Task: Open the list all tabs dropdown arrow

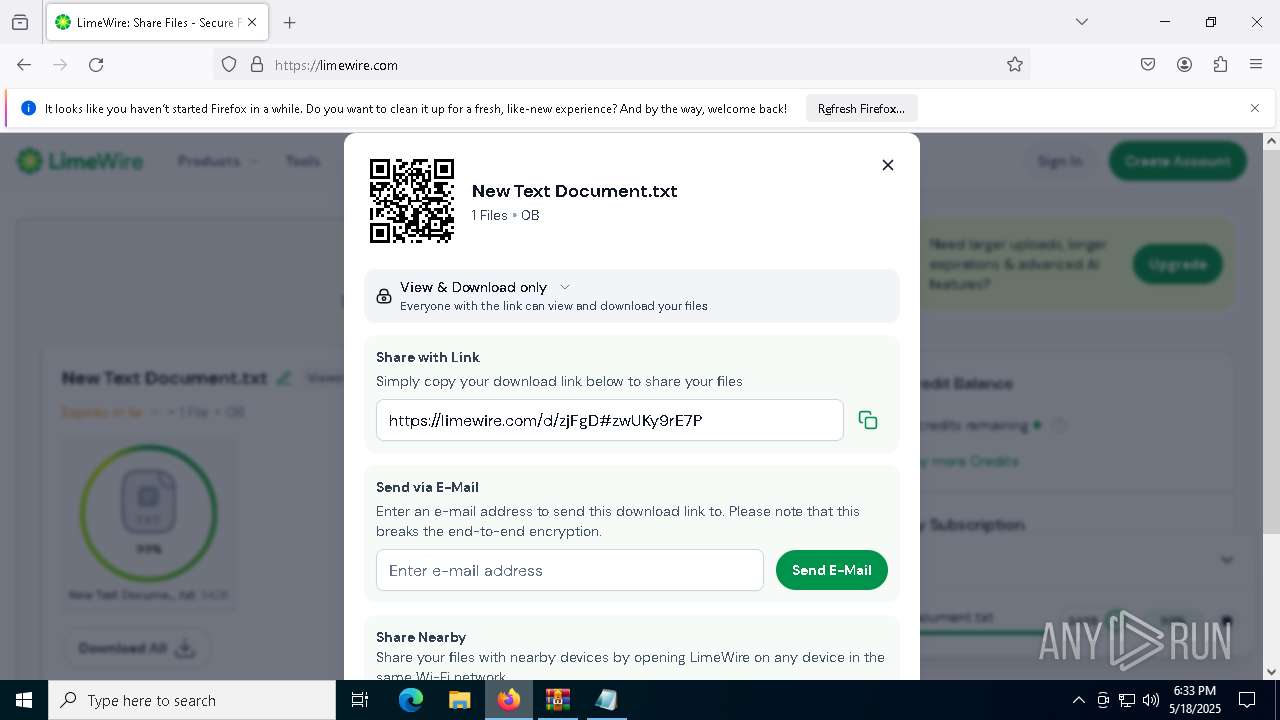Action: click(x=1081, y=22)
